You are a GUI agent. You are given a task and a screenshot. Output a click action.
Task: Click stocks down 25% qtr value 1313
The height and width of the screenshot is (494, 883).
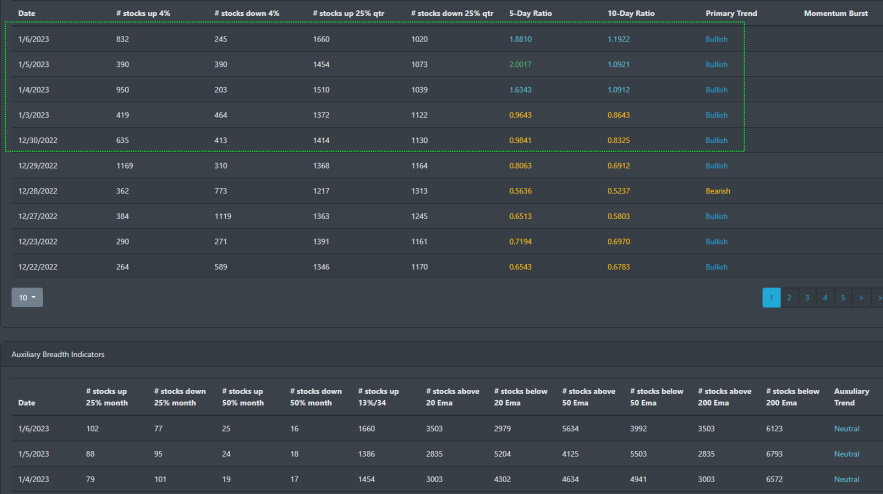point(420,191)
